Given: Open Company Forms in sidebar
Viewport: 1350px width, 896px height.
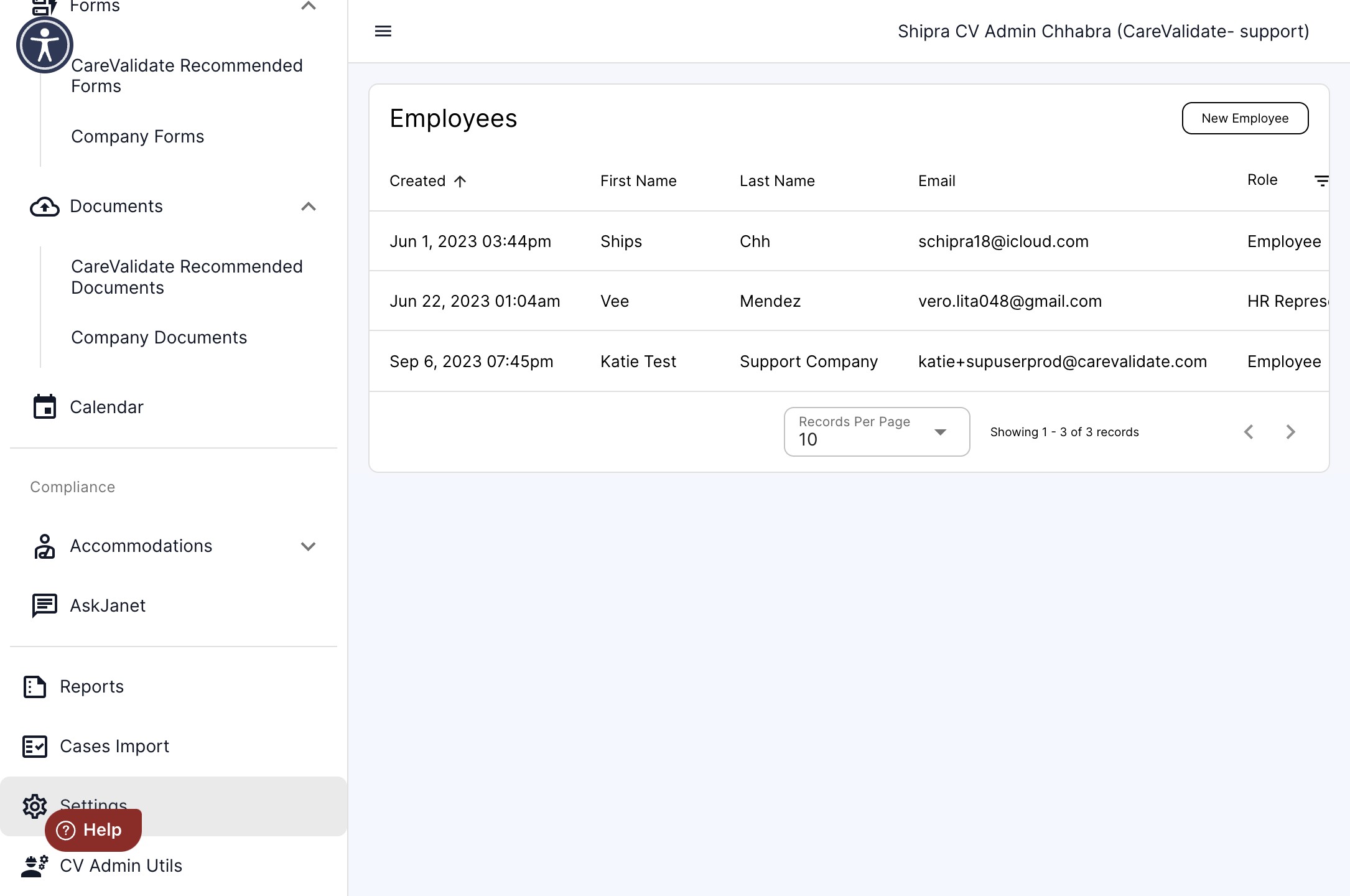Looking at the screenshot, I should pyautogui.click(x=137, y=136).
